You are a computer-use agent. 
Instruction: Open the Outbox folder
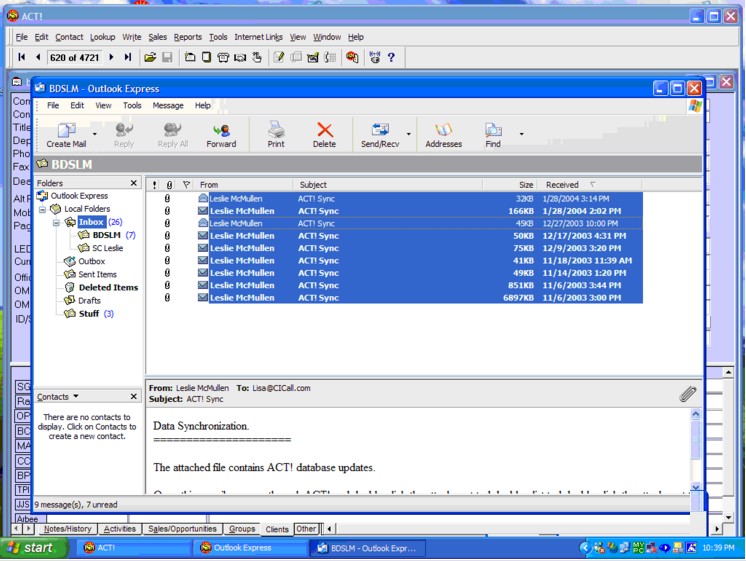click(91, 261)
